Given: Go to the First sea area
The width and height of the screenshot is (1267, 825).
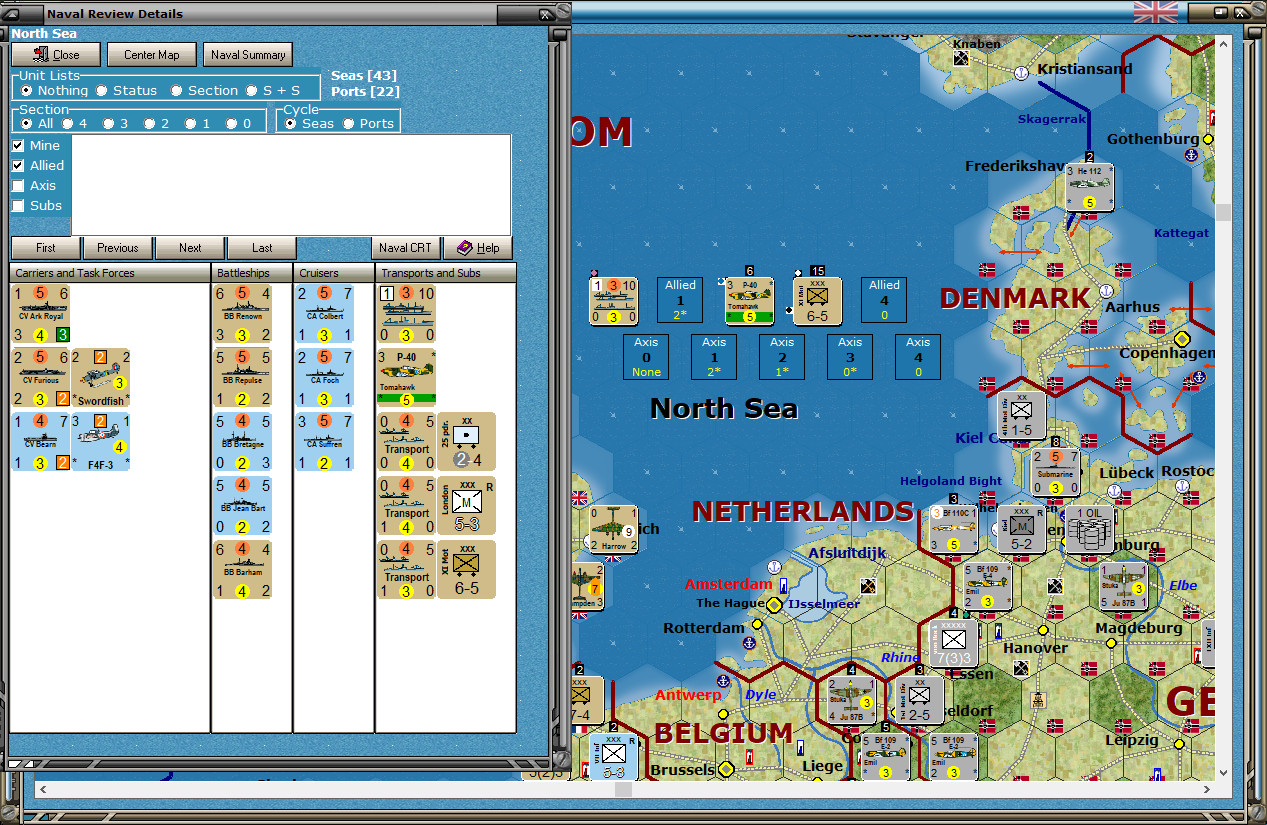Looking at the screenshot, I should [46, 248].
